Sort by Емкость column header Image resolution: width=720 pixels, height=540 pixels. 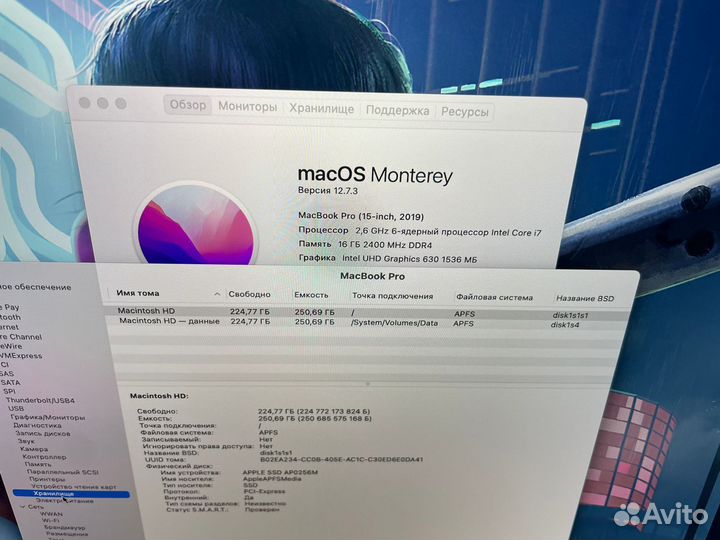311,295
